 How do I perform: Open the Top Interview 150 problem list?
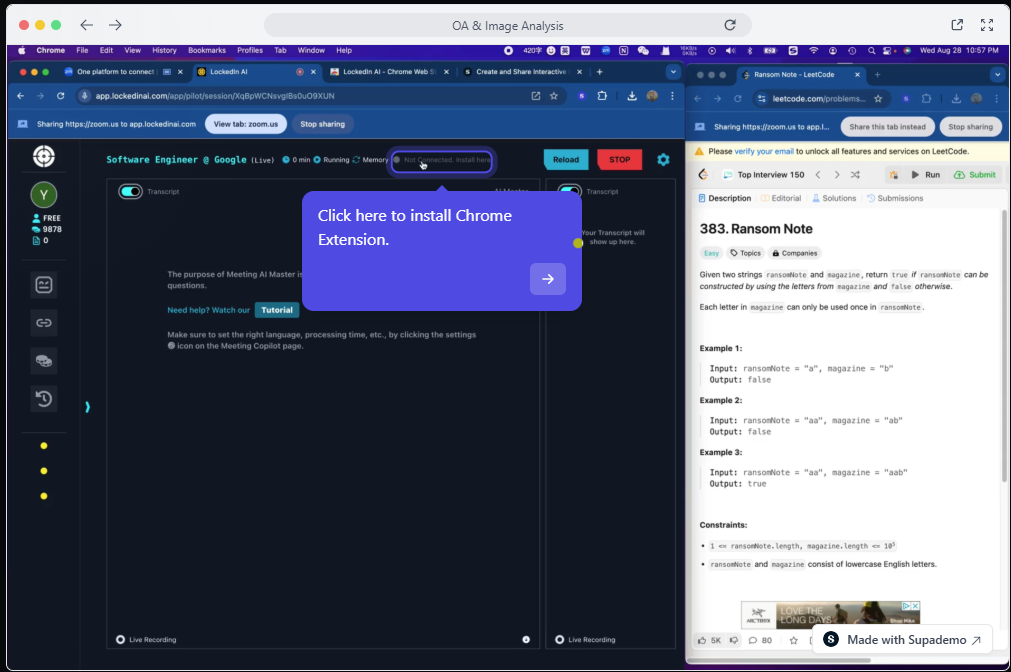(x=765, y=175)
